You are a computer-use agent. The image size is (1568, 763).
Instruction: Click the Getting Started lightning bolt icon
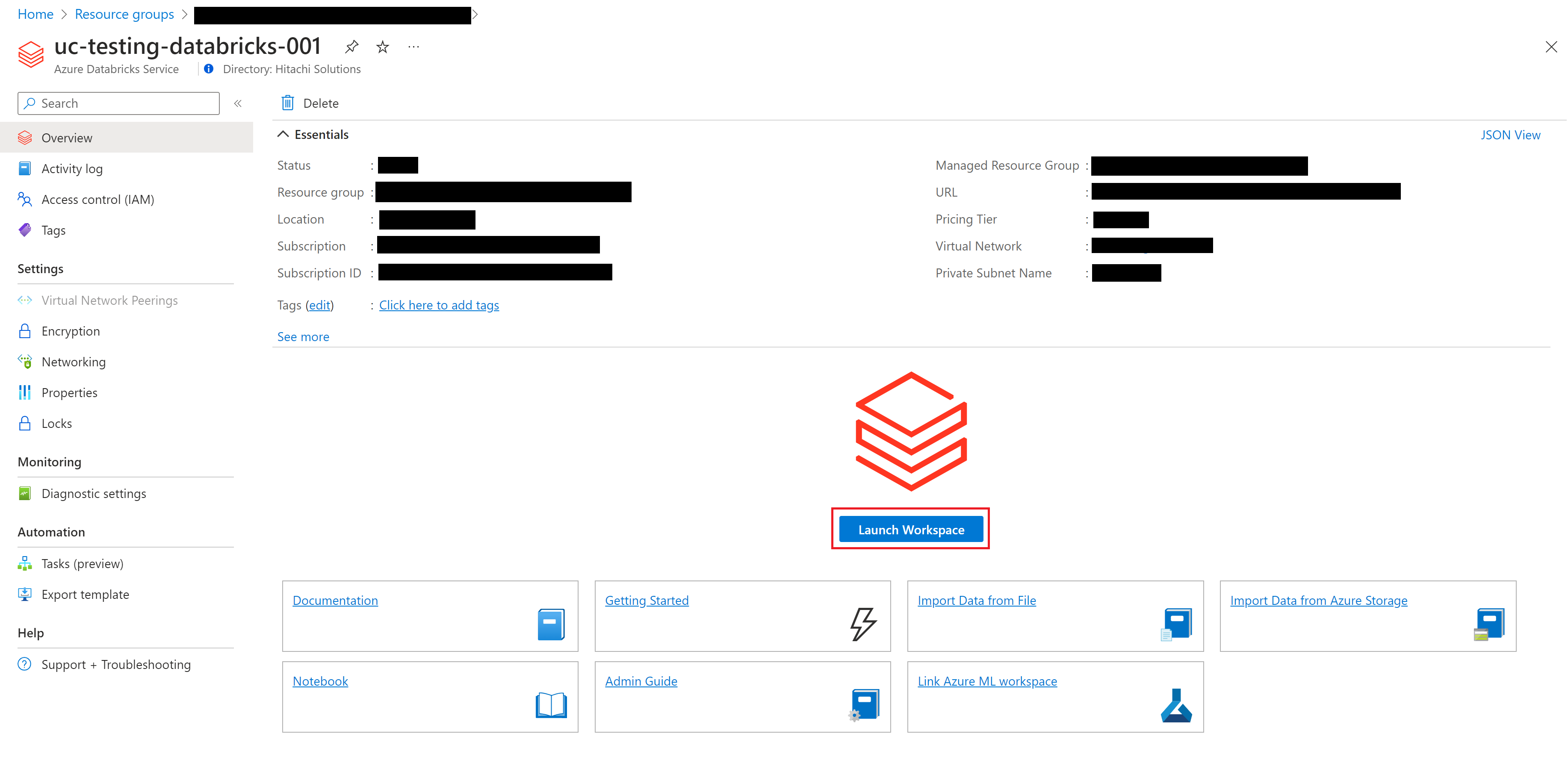(x=863, y=624)
